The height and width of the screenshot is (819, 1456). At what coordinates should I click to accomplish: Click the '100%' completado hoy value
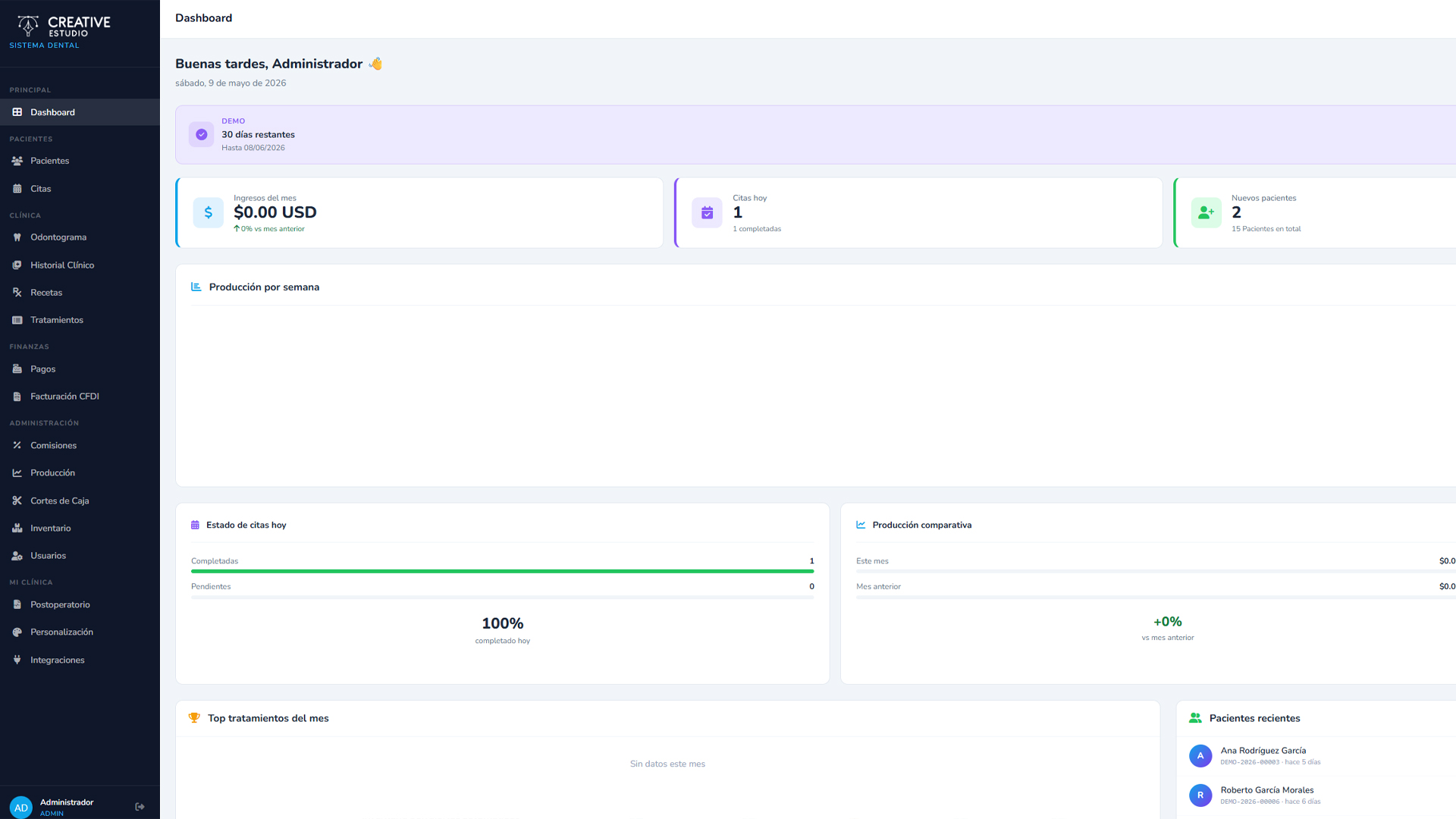pyautogui.click(x=502, y=623)
